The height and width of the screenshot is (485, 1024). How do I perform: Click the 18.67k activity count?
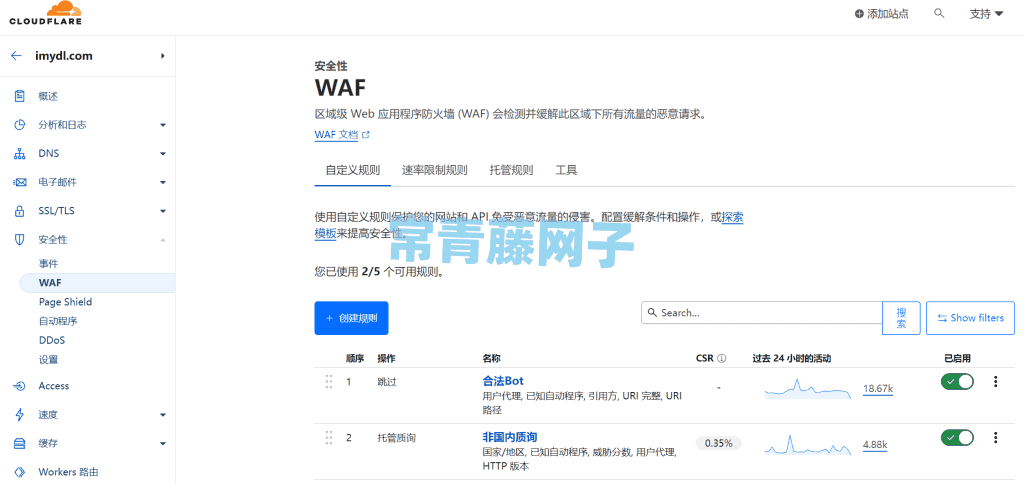tap(878, 388)
